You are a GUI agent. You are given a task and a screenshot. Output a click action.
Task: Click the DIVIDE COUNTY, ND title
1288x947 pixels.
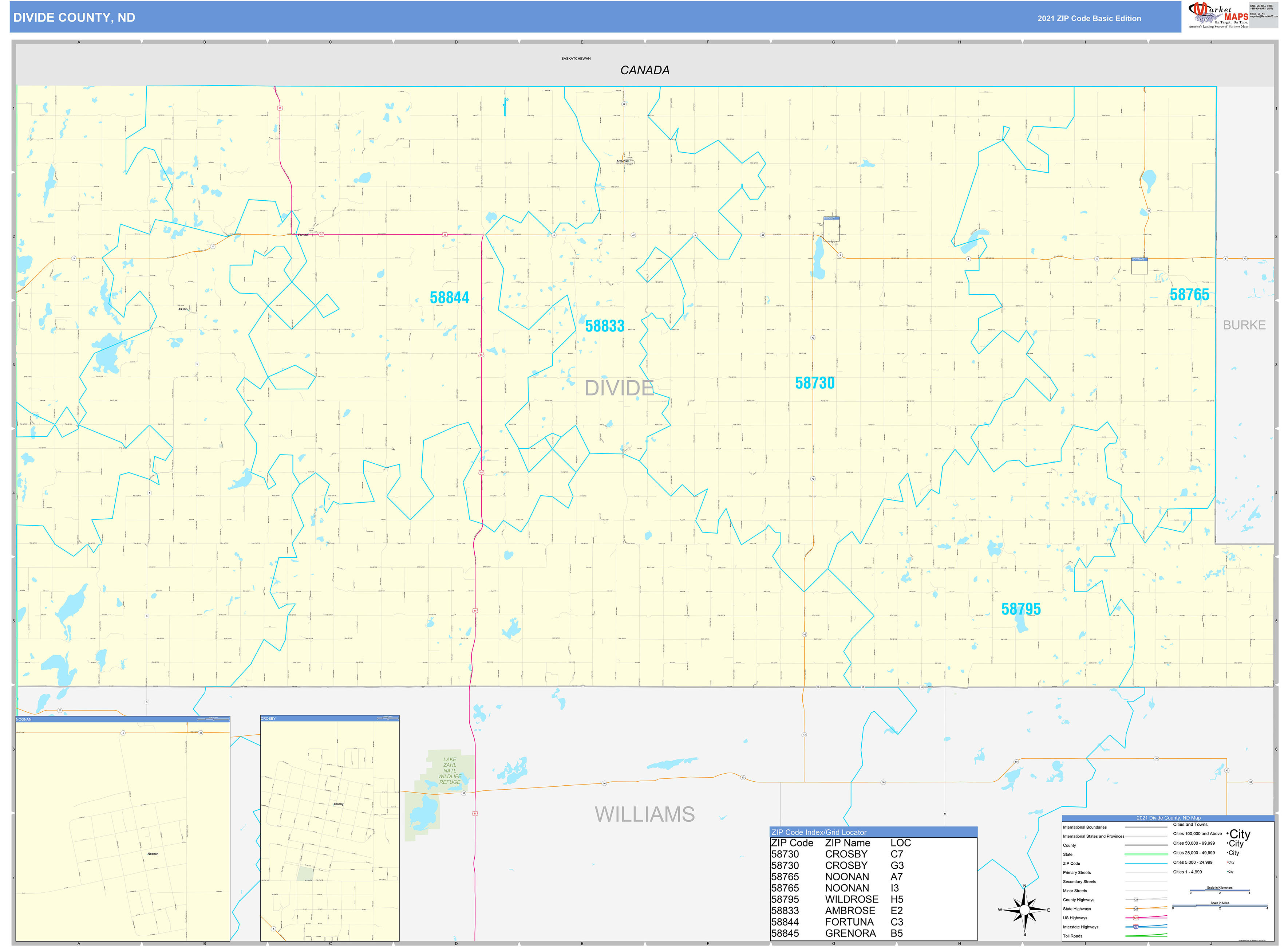pyautogui.click(x=75, y=18)
